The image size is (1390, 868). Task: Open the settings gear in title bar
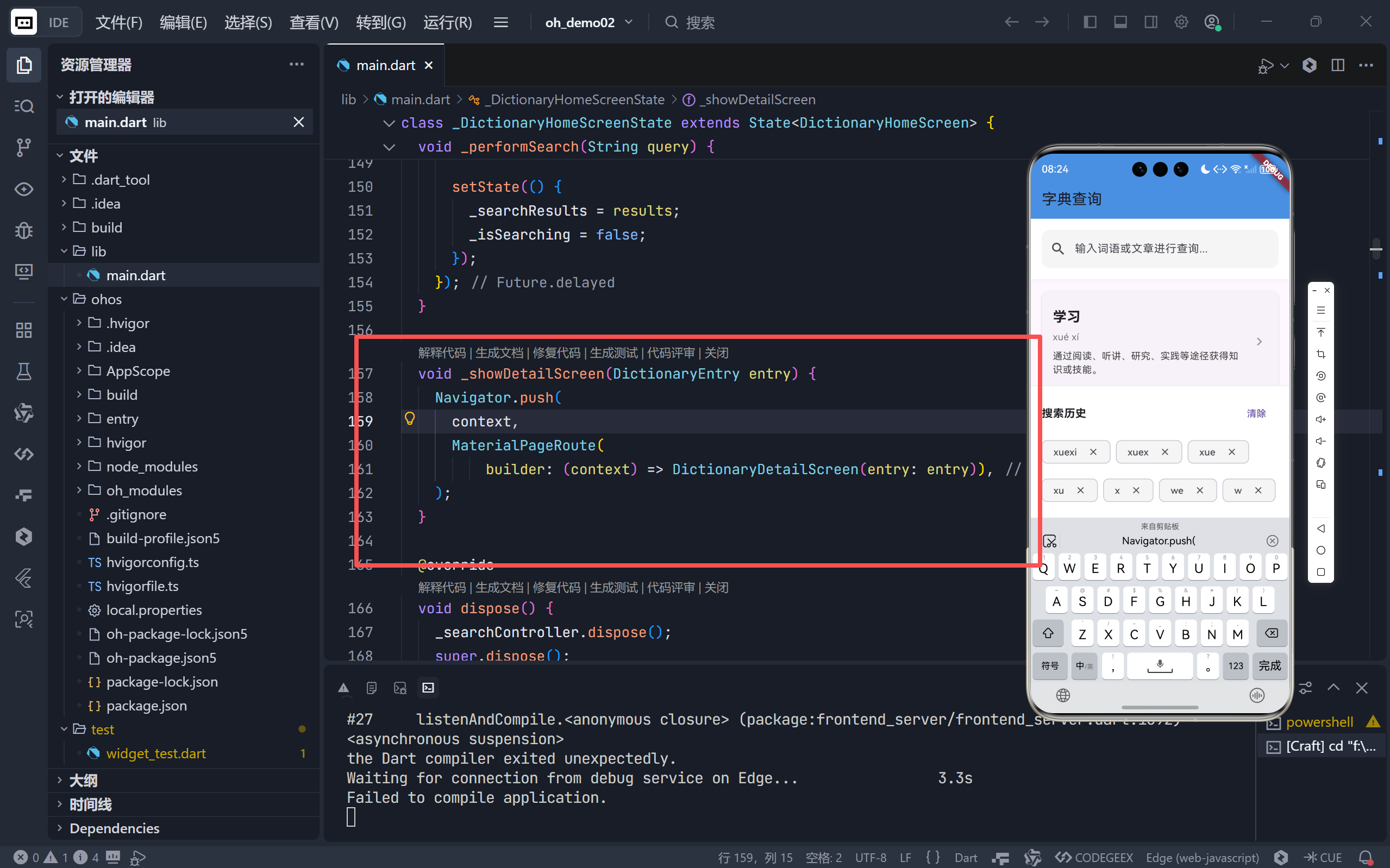[1181, 22]
